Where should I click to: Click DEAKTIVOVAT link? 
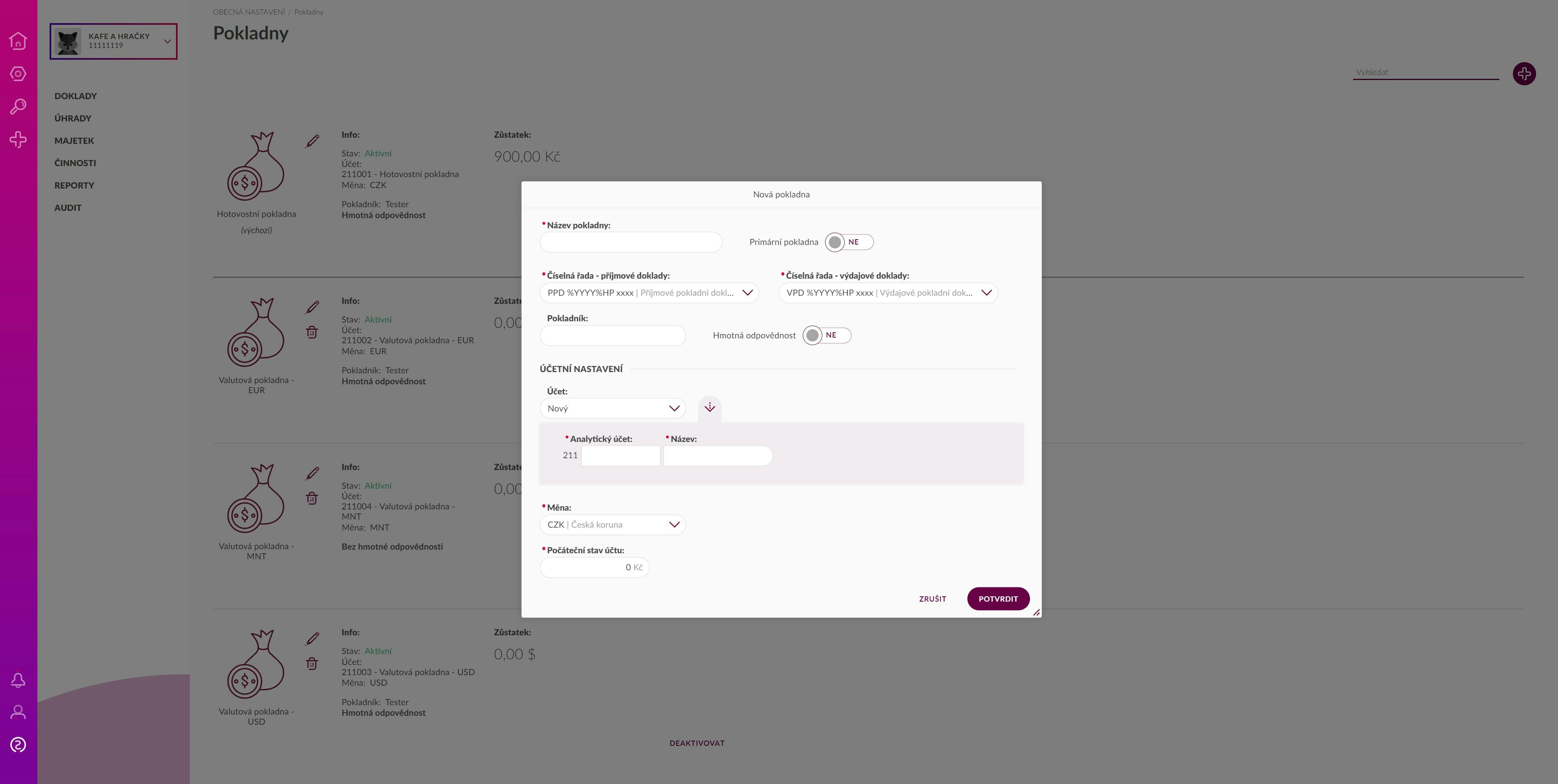coord(697,743)
